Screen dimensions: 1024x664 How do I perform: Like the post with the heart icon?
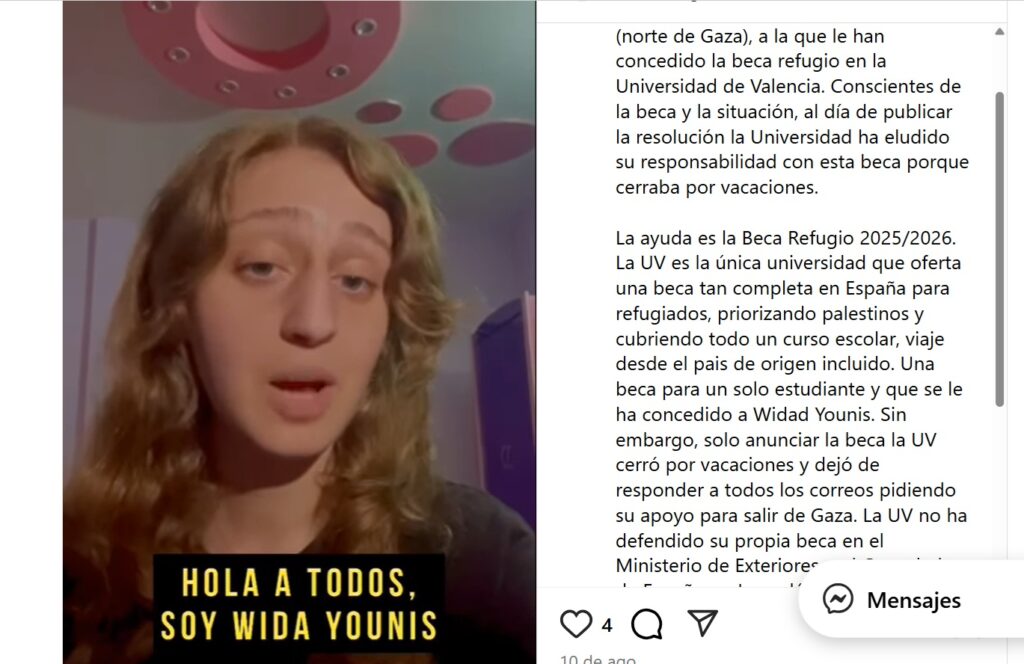click(x=576, y=624)
